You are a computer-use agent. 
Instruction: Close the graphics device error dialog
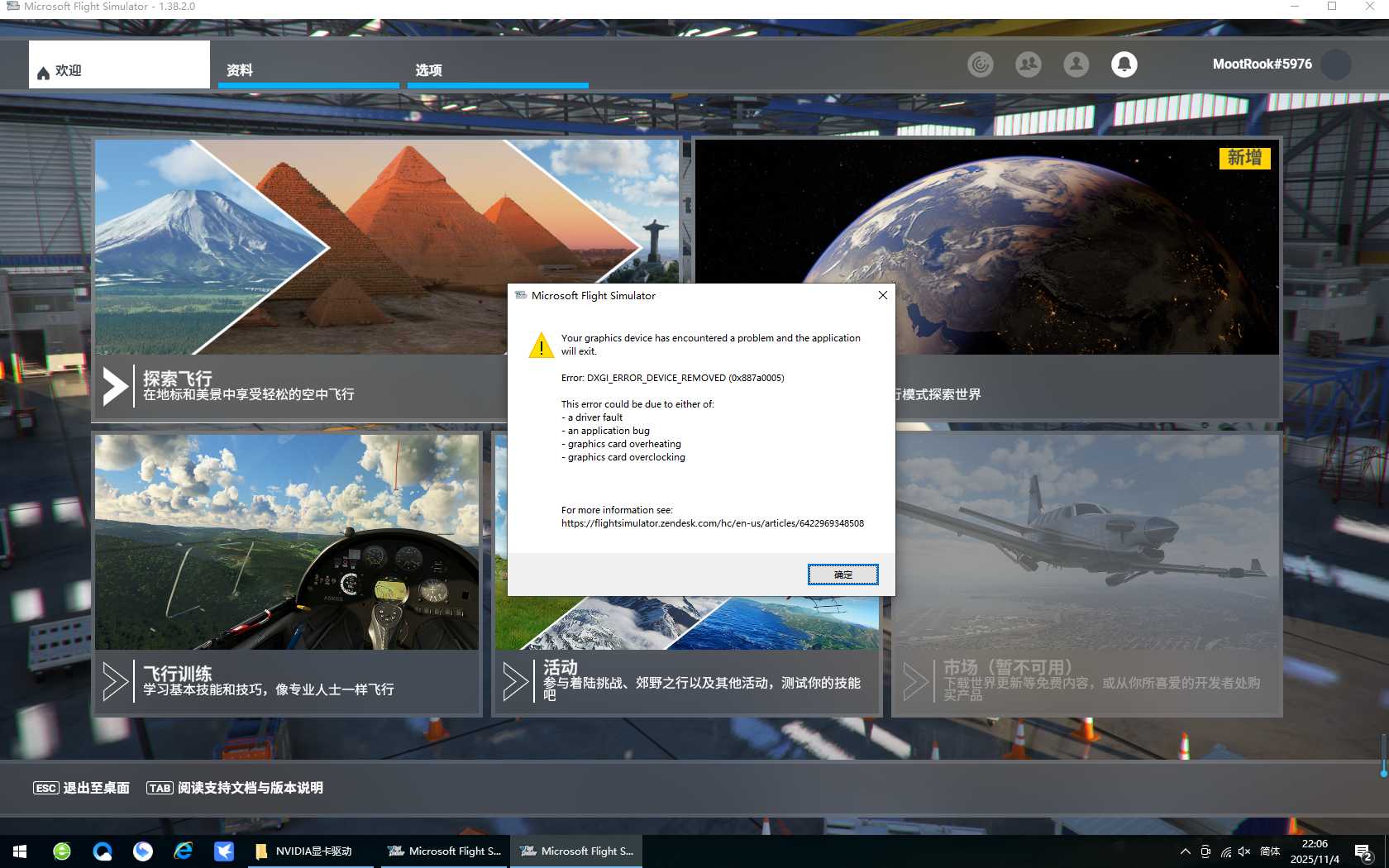click(883, 295)
